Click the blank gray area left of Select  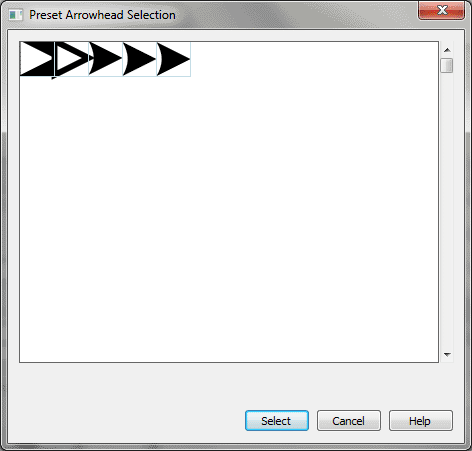coord(127,421)
